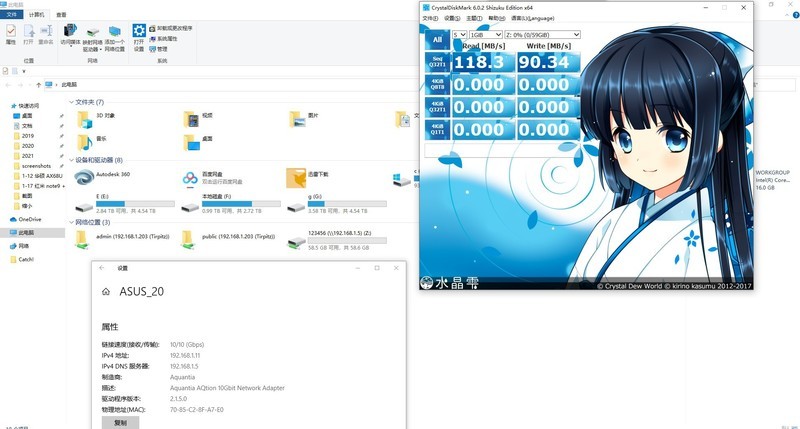The image size is (800, 429).
Task: Select the 本地磁盘 (F:) drive
Action: pos(231,204)
